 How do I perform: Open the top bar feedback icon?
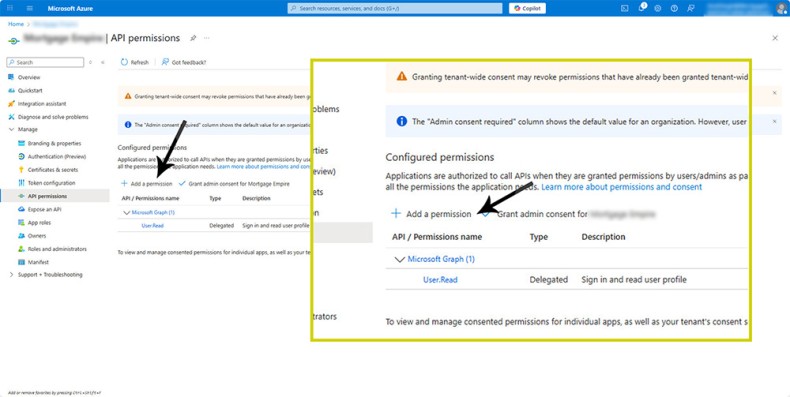click(x=691, y=9)
